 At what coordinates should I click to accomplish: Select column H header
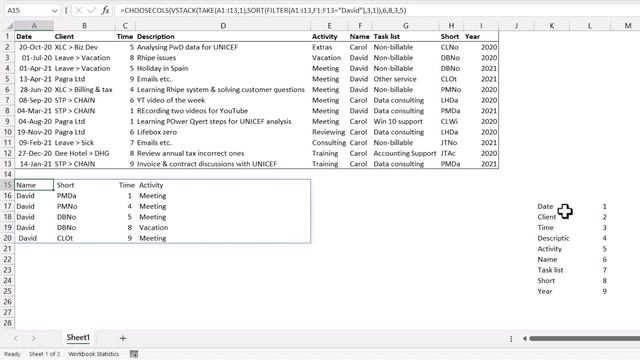point(451,26)
